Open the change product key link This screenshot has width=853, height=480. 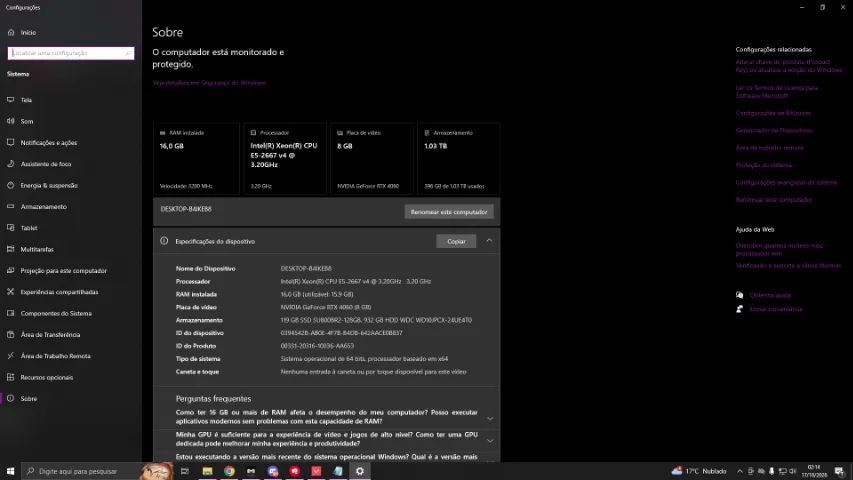tap(788, 66)
